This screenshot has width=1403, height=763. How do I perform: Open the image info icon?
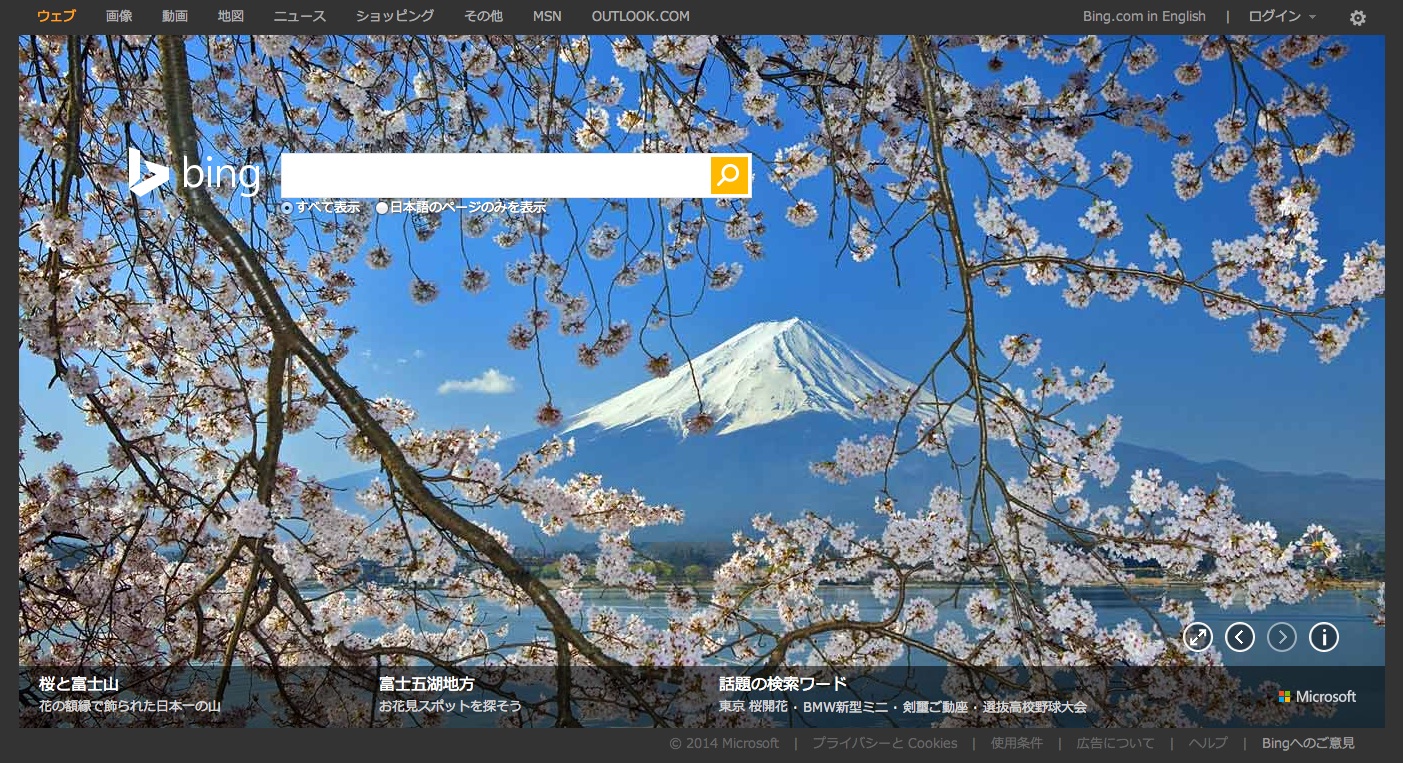1324,637
